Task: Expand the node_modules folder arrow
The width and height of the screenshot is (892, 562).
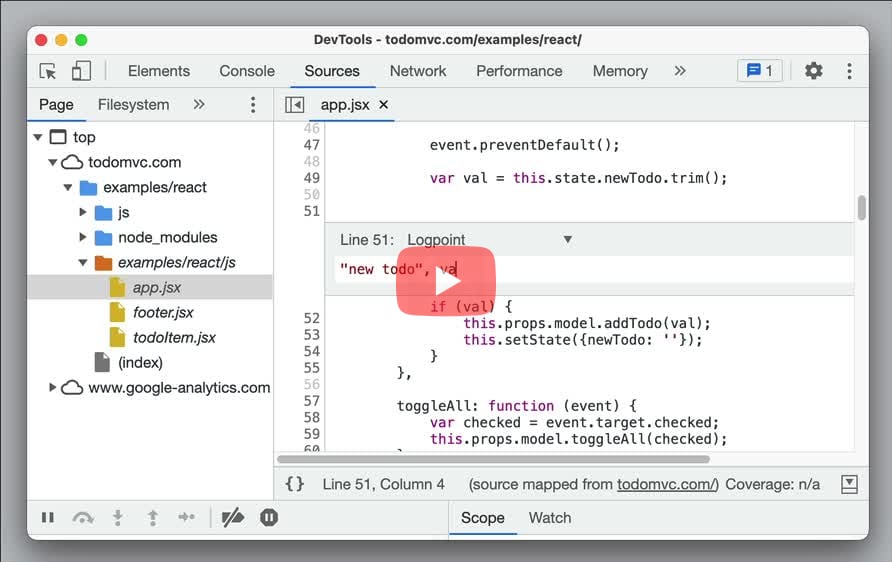Action: click(x=82, y=237)
